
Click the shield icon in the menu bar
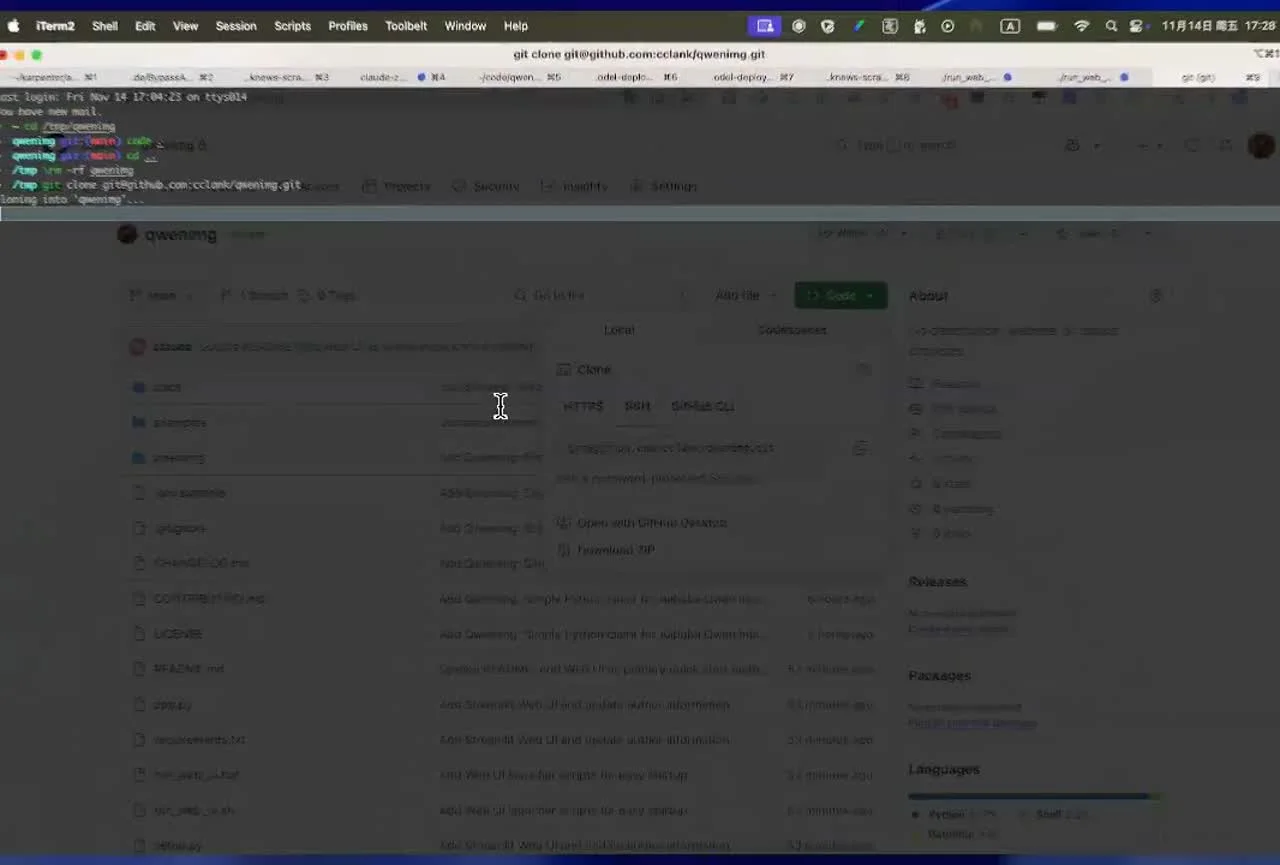(828, 26)
